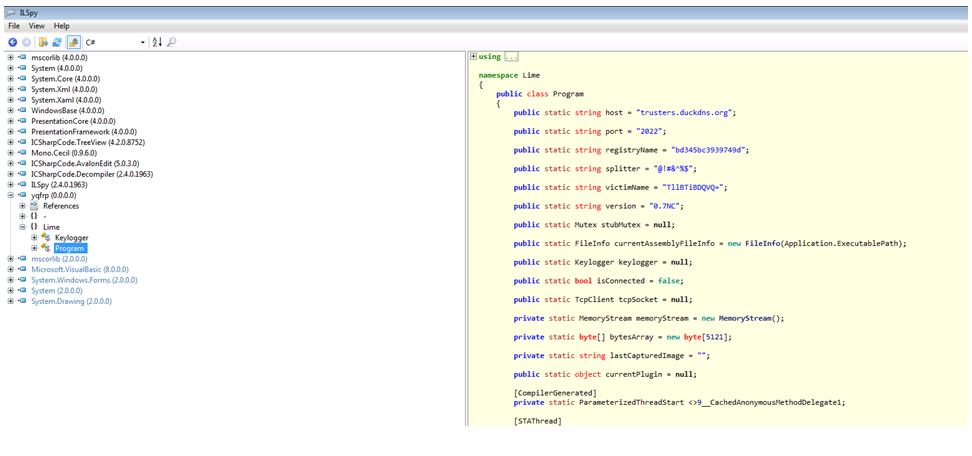
Task: Select the highlighted Program tree item
Action: [69, 248]
